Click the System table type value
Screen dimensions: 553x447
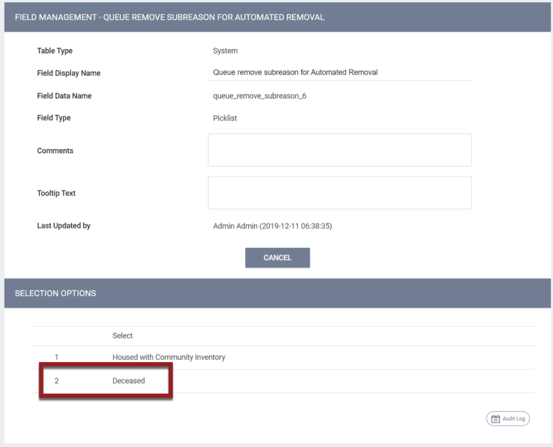pyautogui.click(x=225, y=51)
